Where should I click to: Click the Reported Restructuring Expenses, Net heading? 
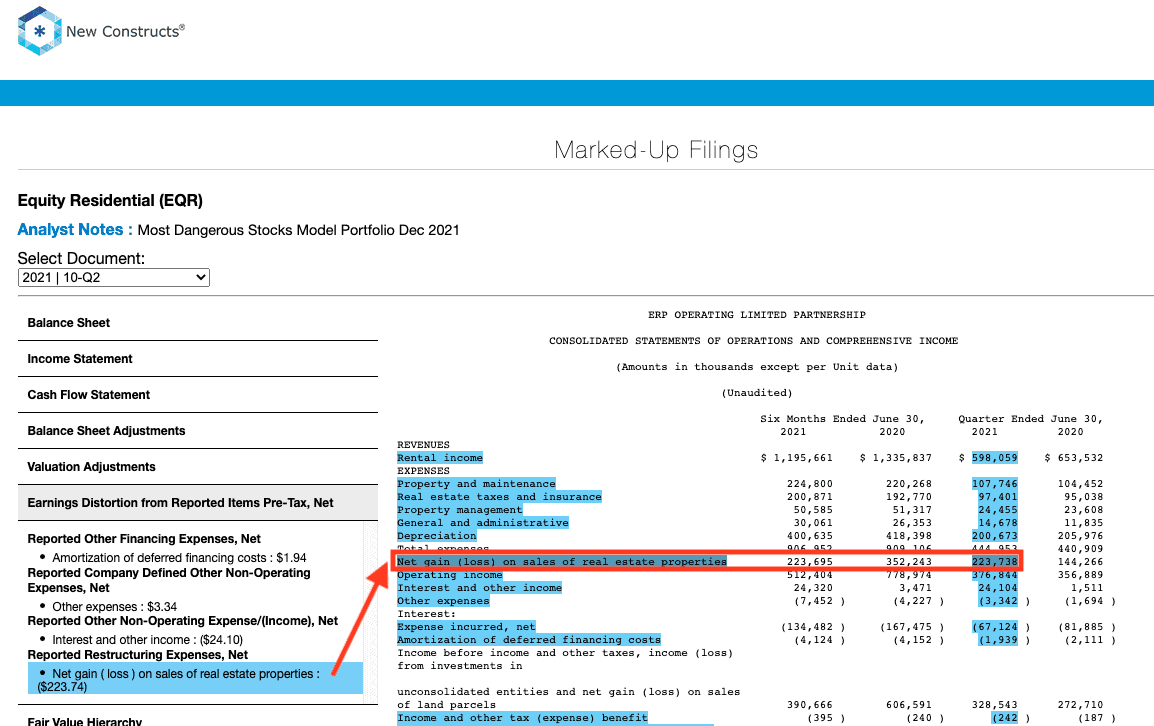138,655
